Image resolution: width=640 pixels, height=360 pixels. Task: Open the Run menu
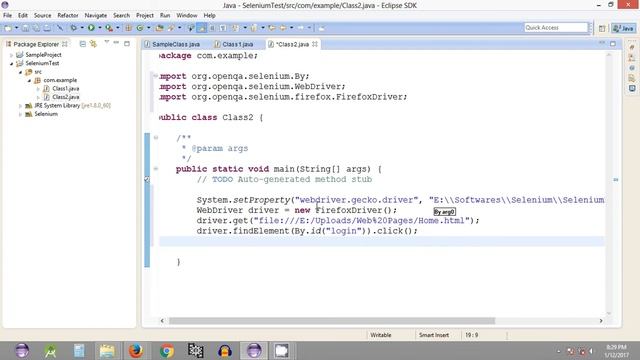click(x=165, y=16)
